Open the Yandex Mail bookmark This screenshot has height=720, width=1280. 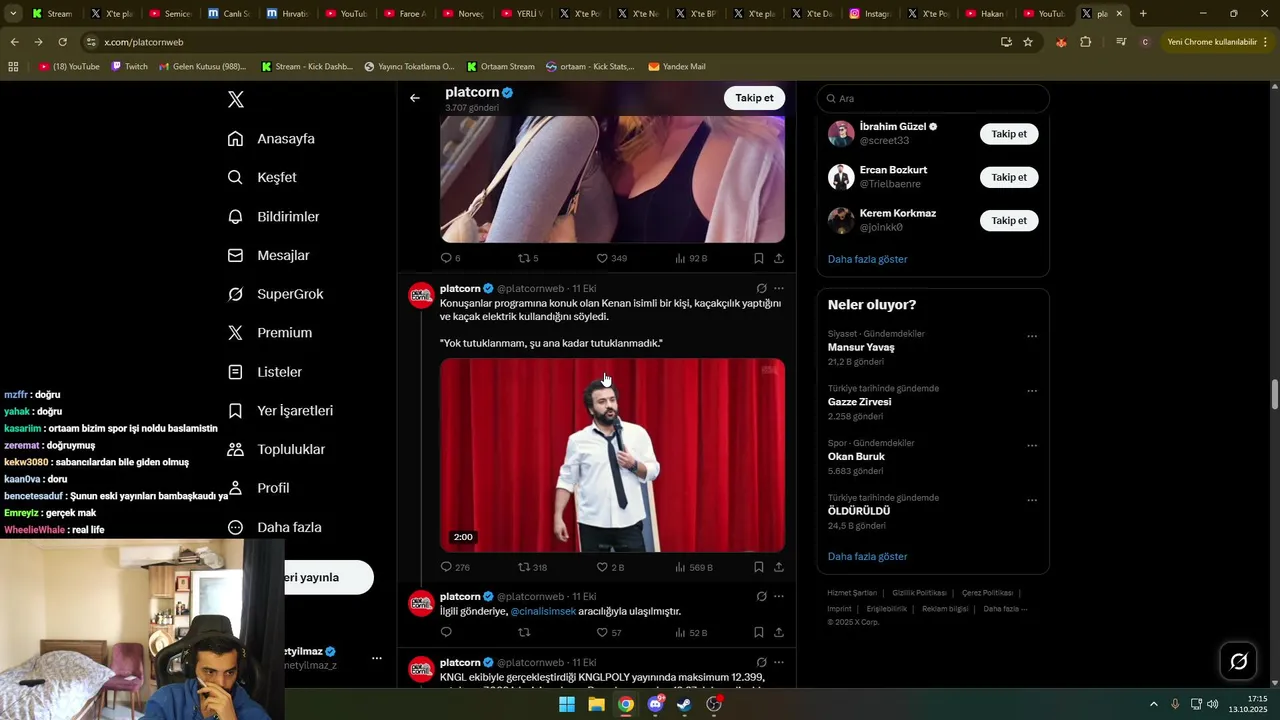677,66
